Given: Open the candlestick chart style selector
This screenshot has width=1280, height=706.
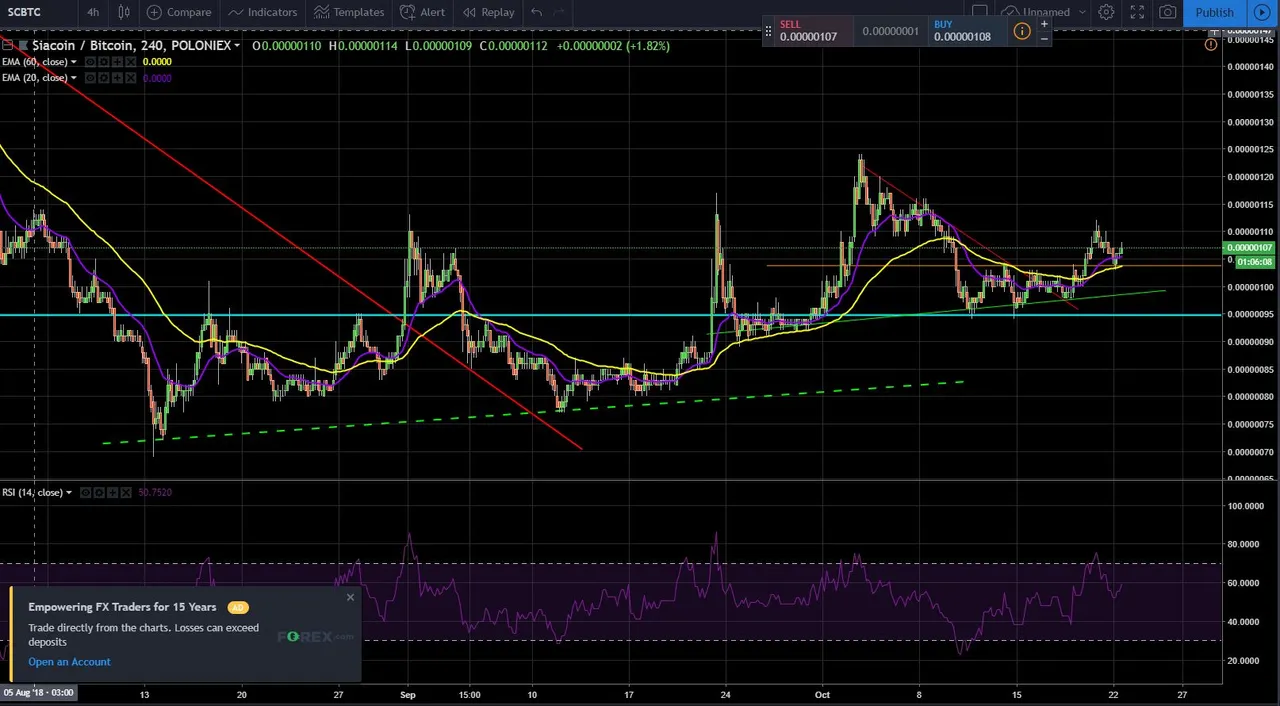Looking at the screenshot, I should click(x=124, y=12).
